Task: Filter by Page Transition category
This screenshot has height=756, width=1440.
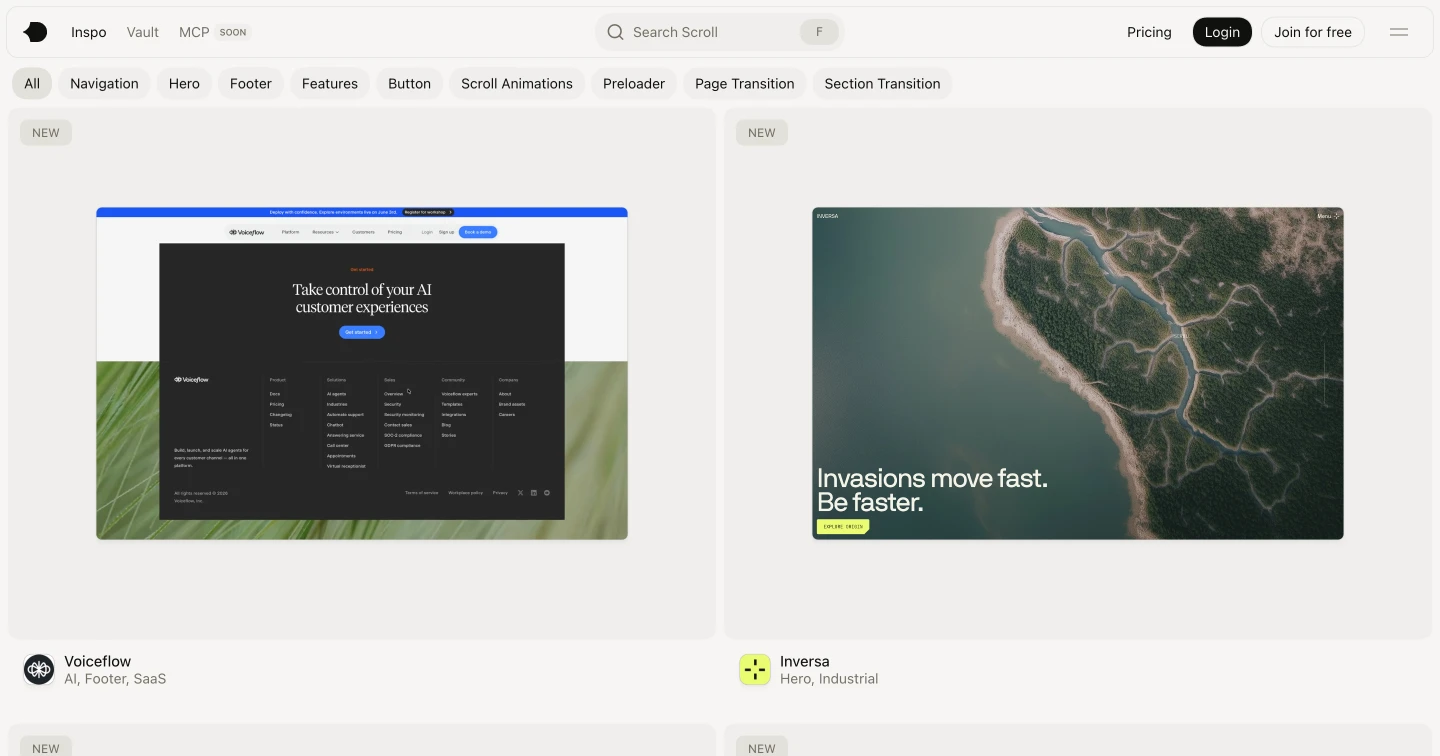Action: click(x=745, y=83)
